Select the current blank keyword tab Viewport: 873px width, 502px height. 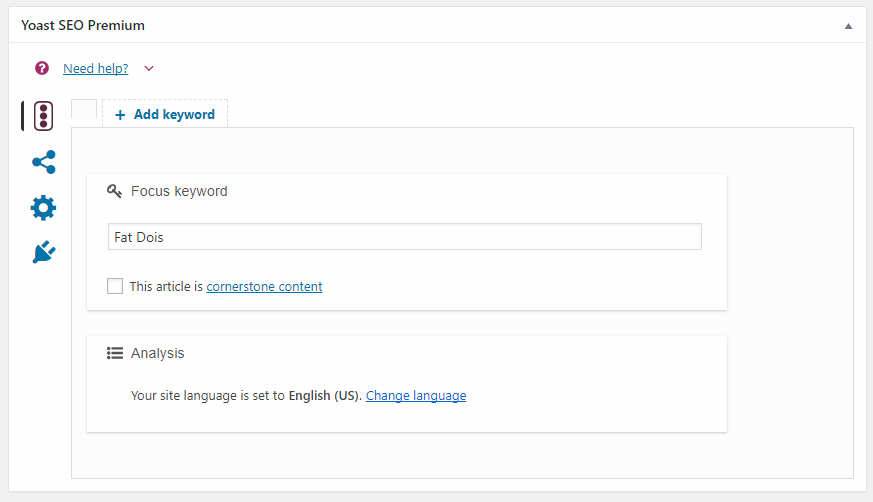tap(84, 109)
